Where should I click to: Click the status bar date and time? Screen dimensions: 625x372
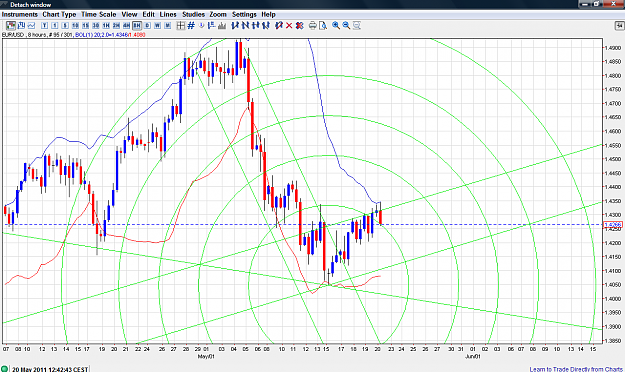50,369
